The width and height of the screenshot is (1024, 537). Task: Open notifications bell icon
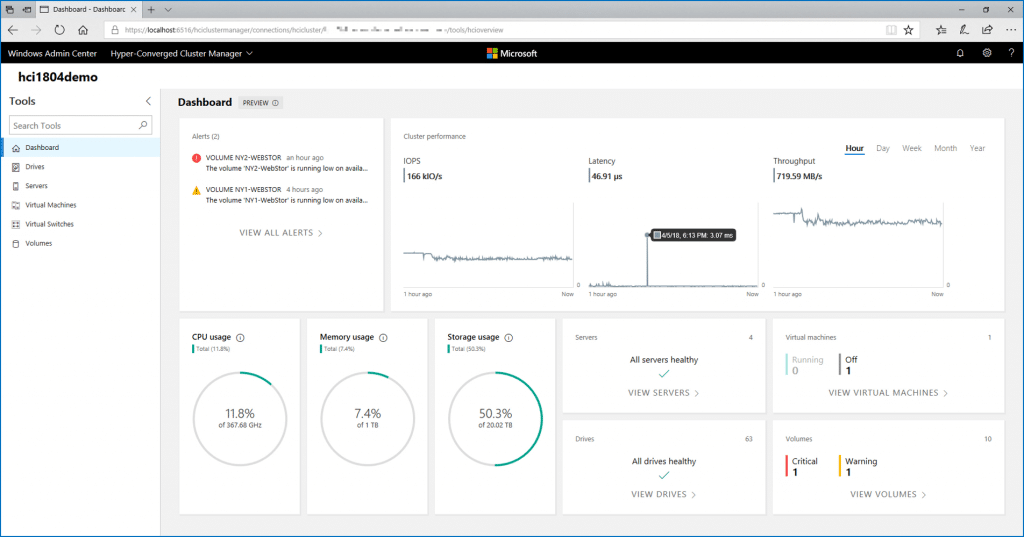click(960, 54)
